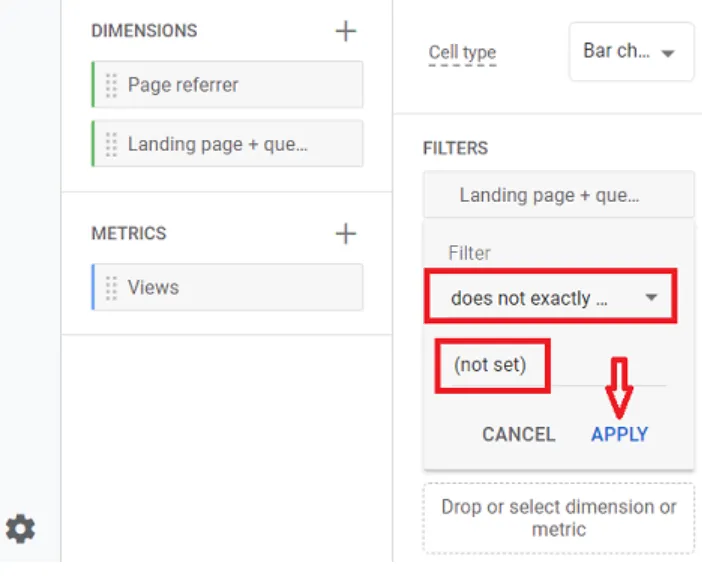Click 'Drop or select dimension or metric' box
Image resolution: width=702 pixels, height=584 pixels.
pyautogui.click(x=558, y=518)
